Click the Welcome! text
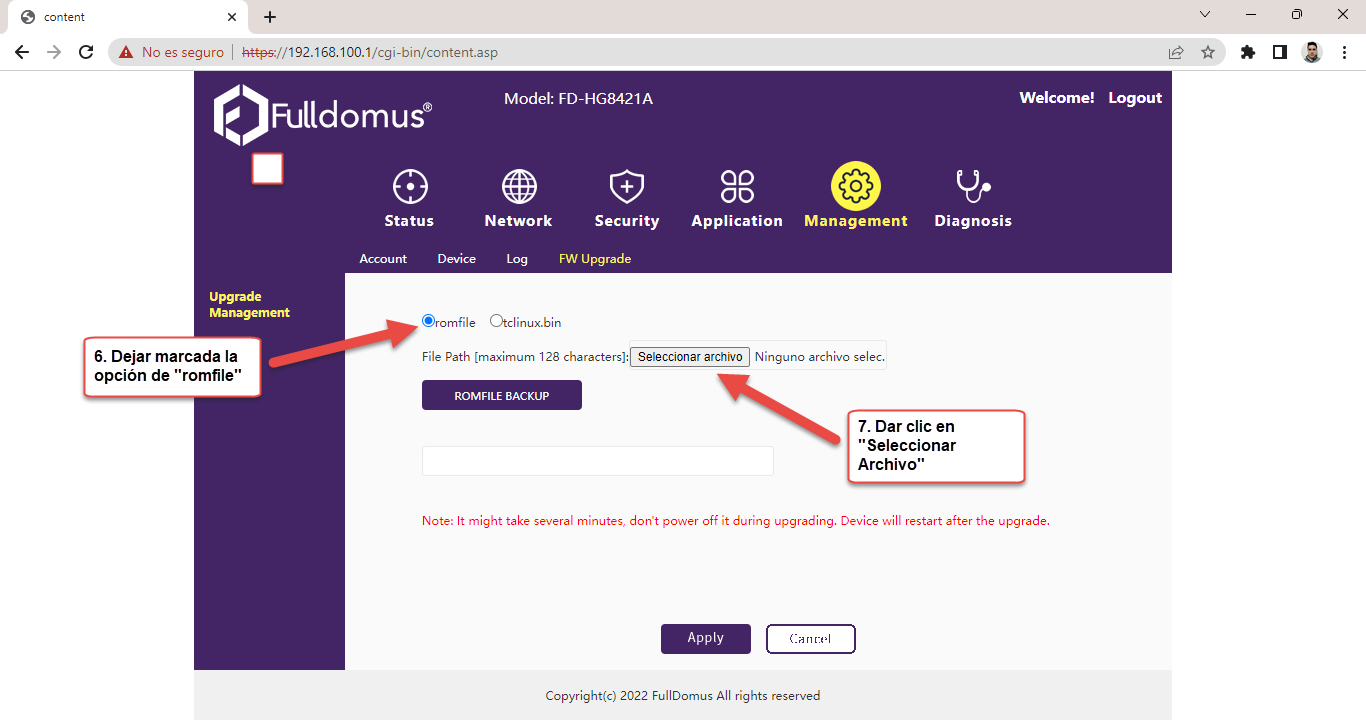Viewport: 1366px width, 720px height. point(1057,98)
